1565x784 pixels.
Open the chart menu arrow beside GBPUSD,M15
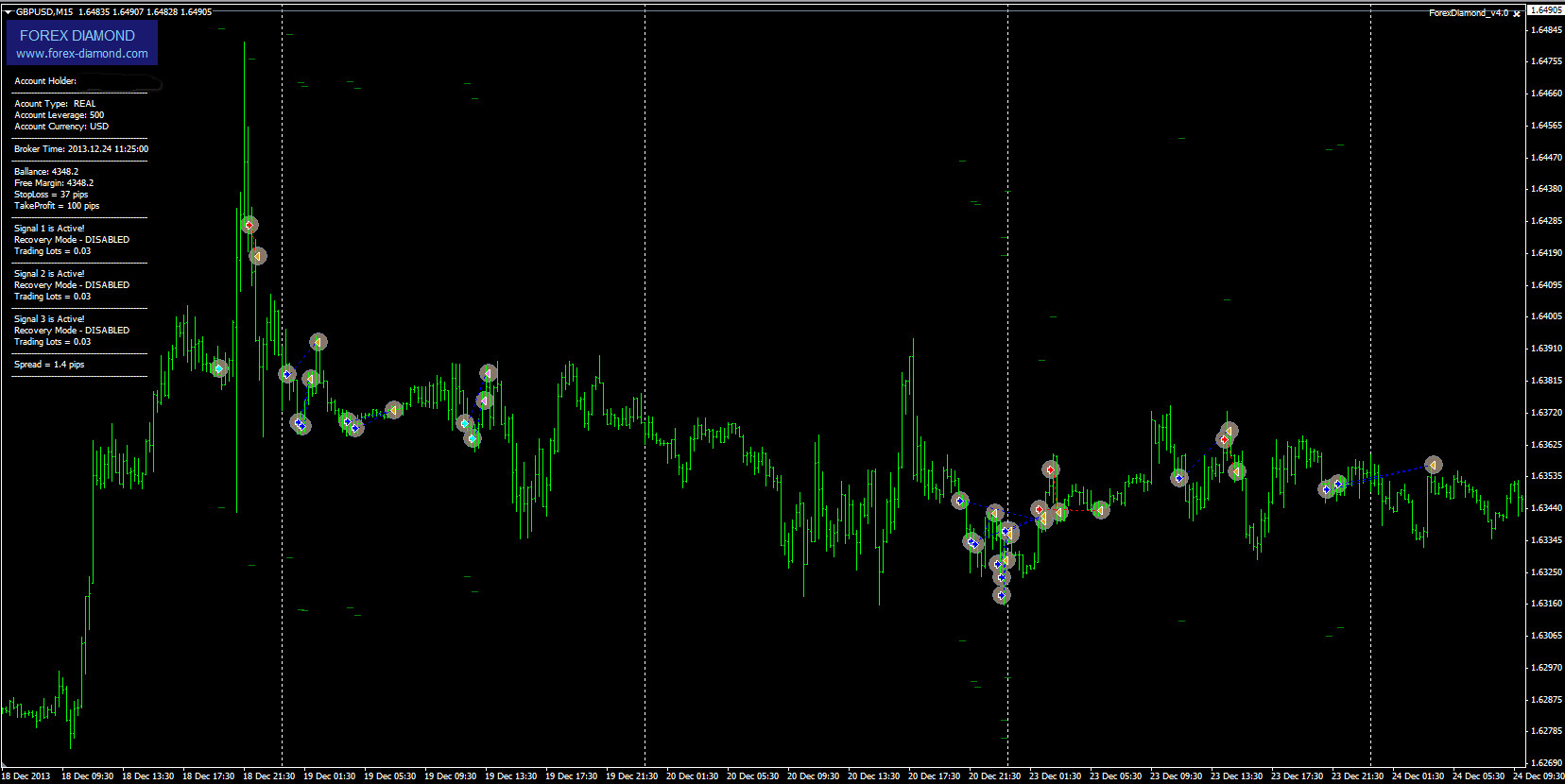pos(8,12)
